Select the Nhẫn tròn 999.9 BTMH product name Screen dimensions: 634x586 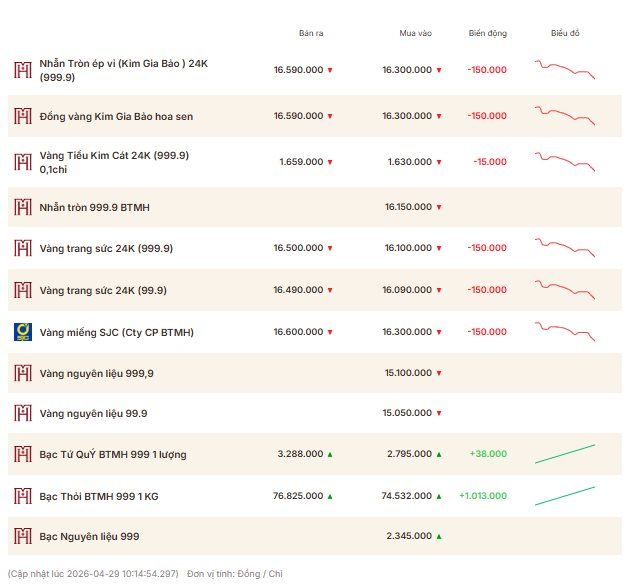(94, 207)
